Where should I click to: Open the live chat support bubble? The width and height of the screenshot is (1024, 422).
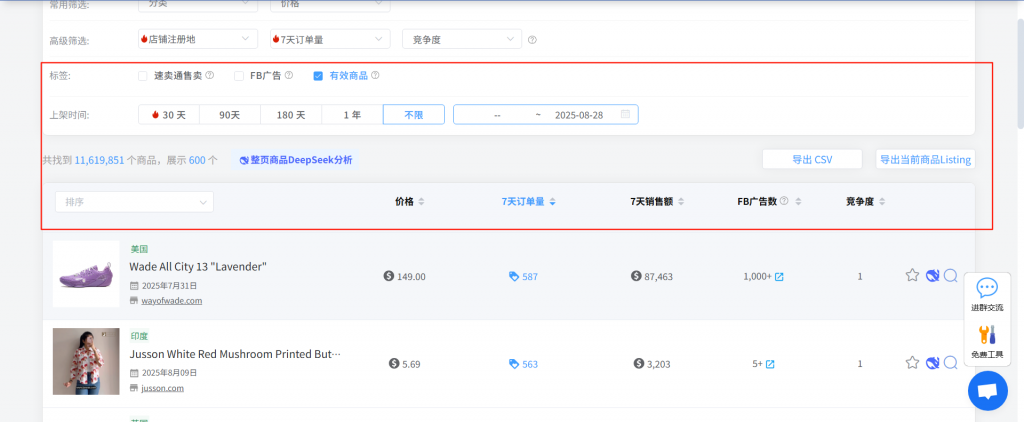pyautogui.click(x=987, y=391)
